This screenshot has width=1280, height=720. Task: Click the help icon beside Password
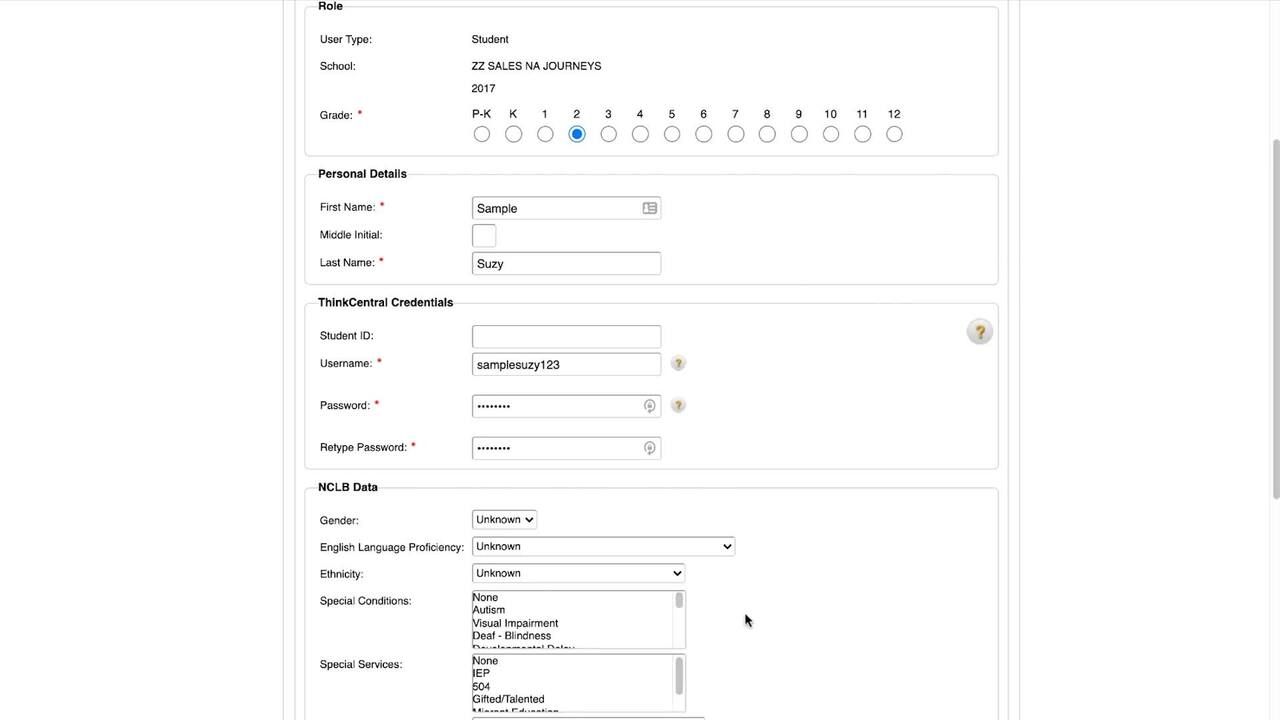point(678,406)
